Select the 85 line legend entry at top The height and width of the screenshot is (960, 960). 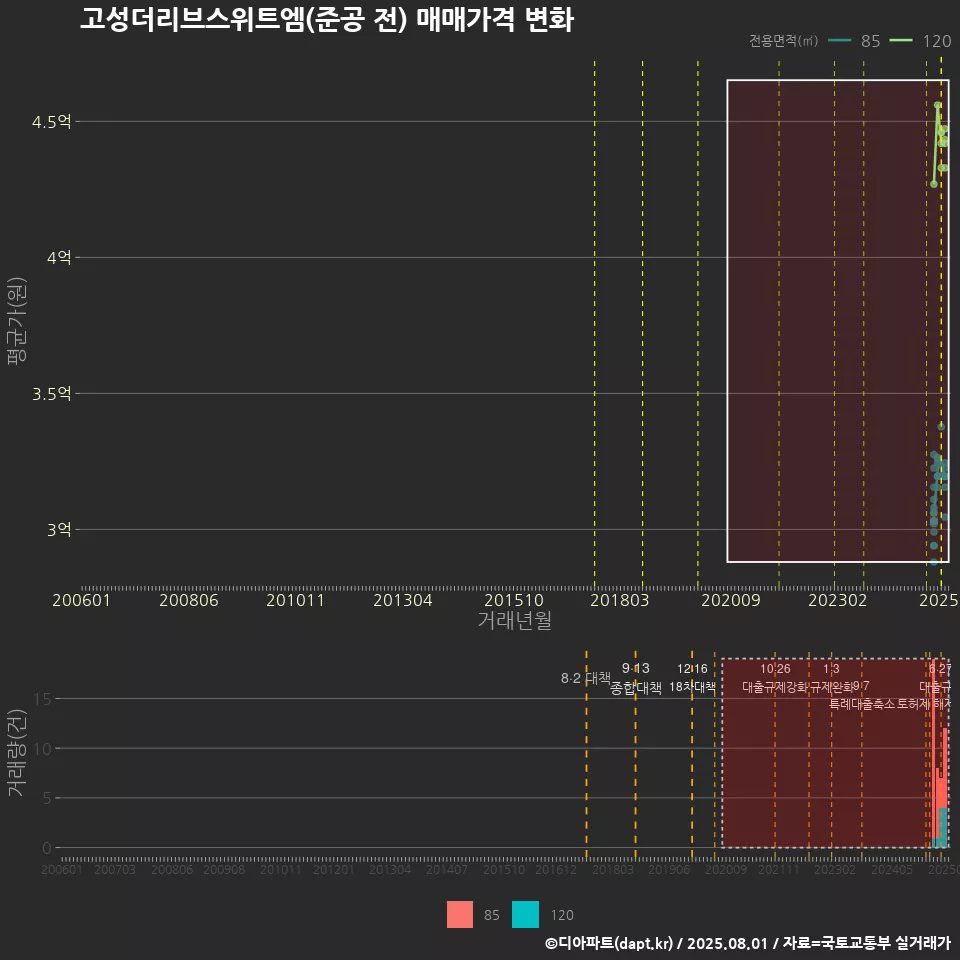pos(854,41)
